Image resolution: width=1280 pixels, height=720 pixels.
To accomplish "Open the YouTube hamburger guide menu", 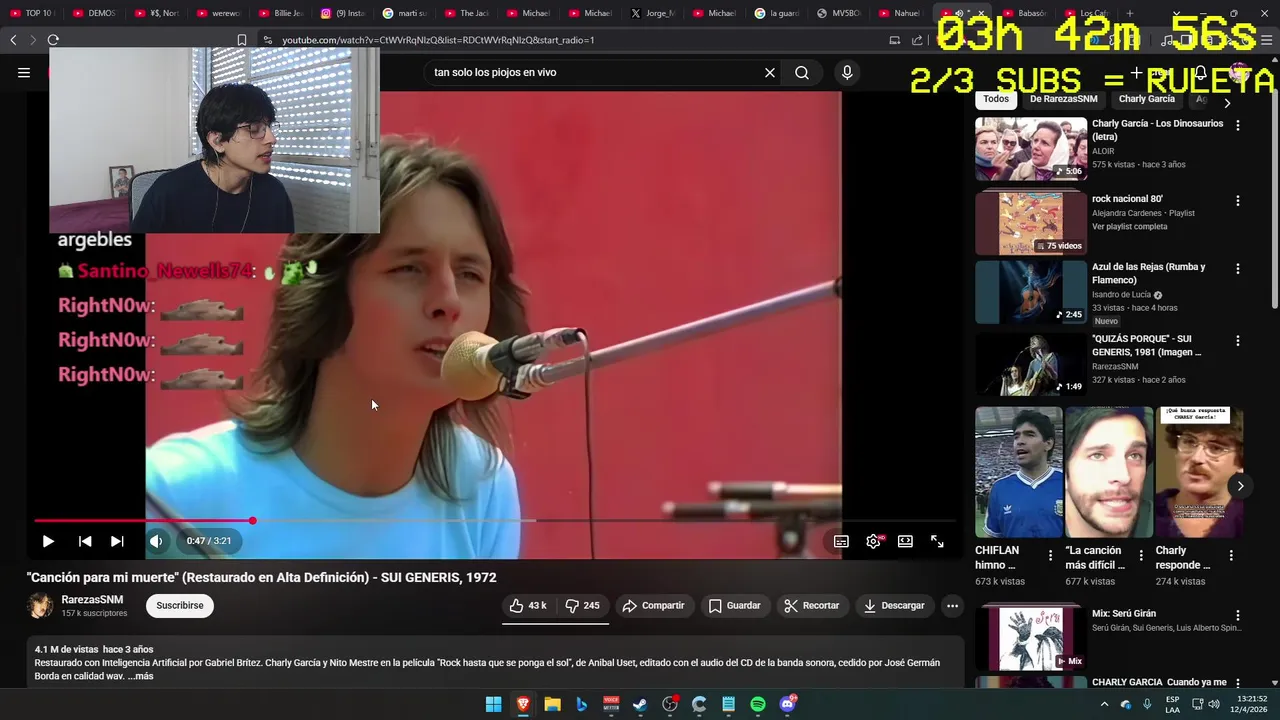I will pos(24,72).
